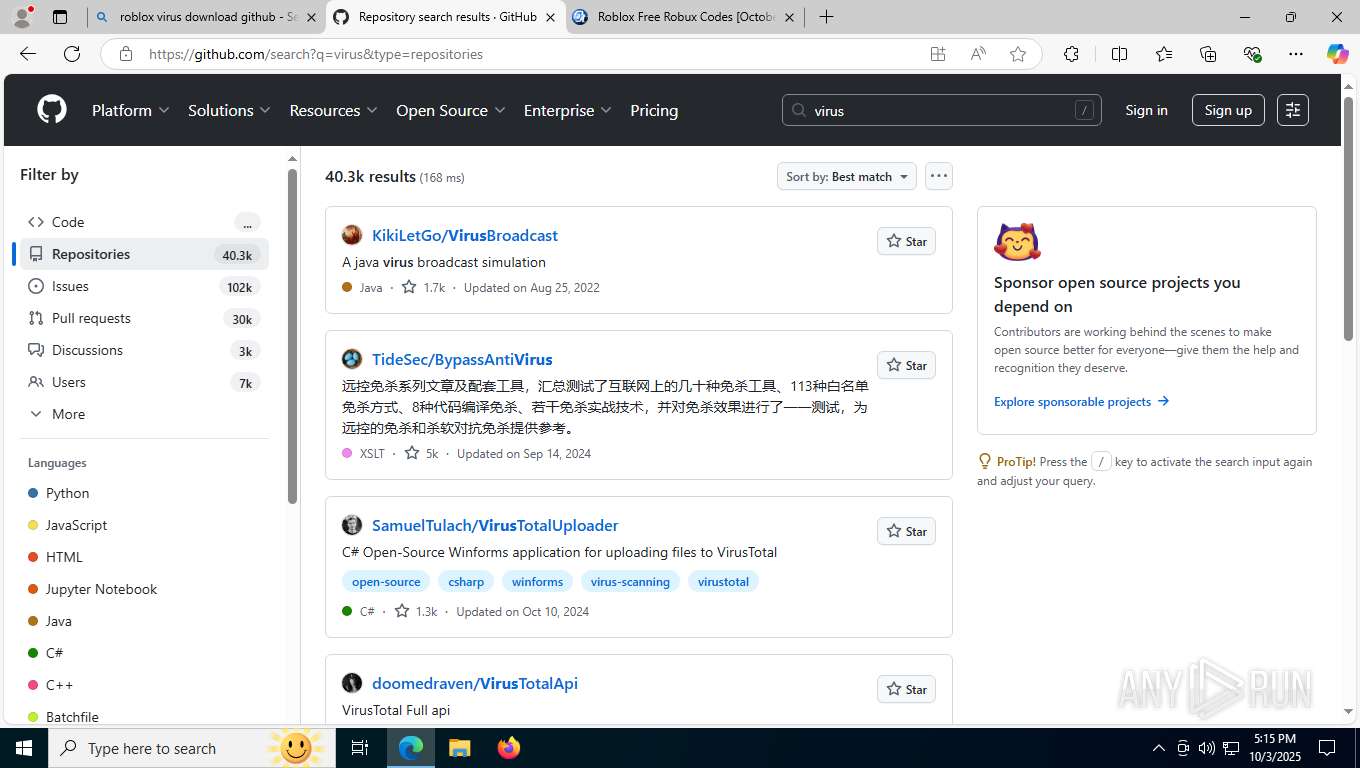Expand the Solutions navigation menu
The width and height of the screenshot is (1360, 768).
click(229, 110)
